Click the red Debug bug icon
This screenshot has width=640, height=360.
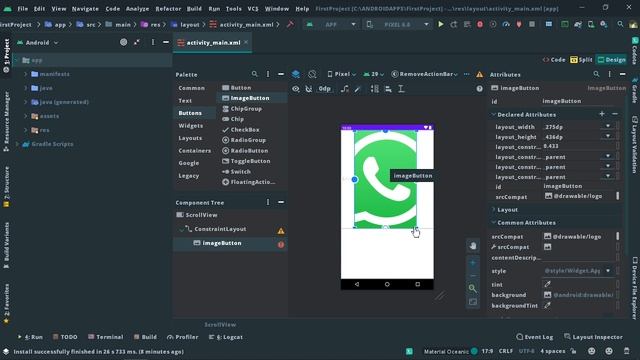click(480, 24)
